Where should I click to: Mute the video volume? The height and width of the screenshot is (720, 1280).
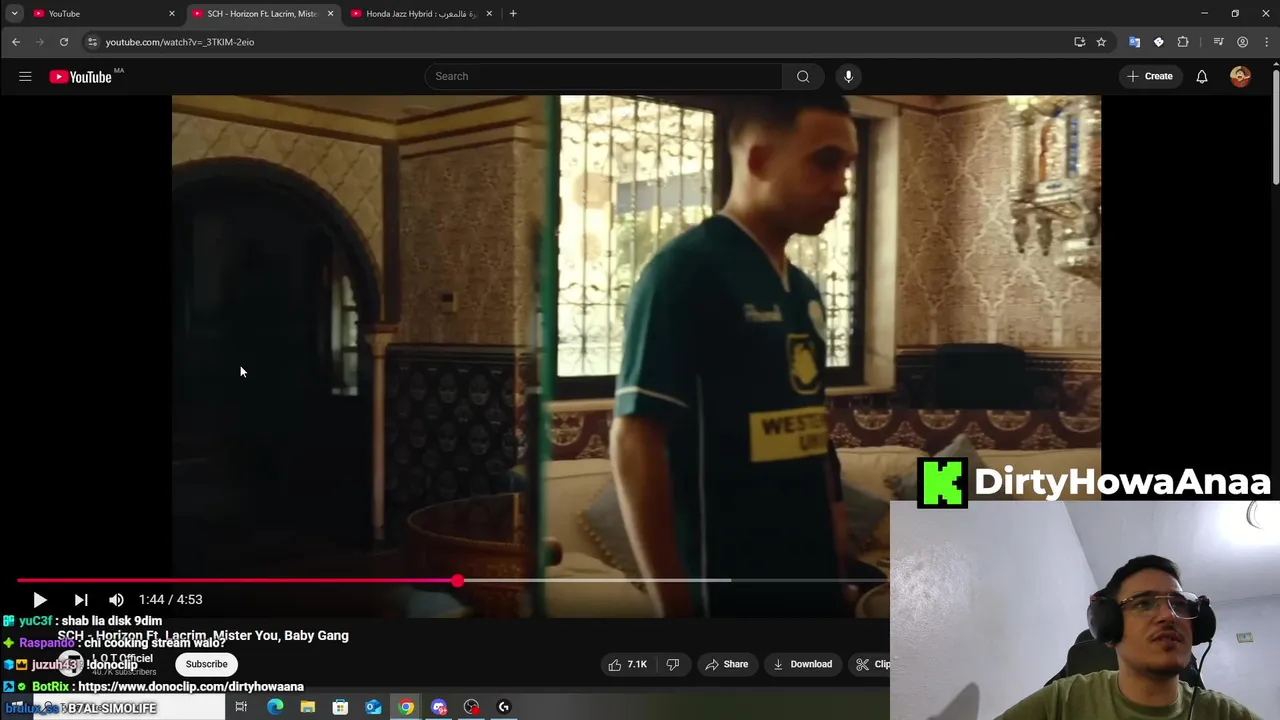coord(116,600)
